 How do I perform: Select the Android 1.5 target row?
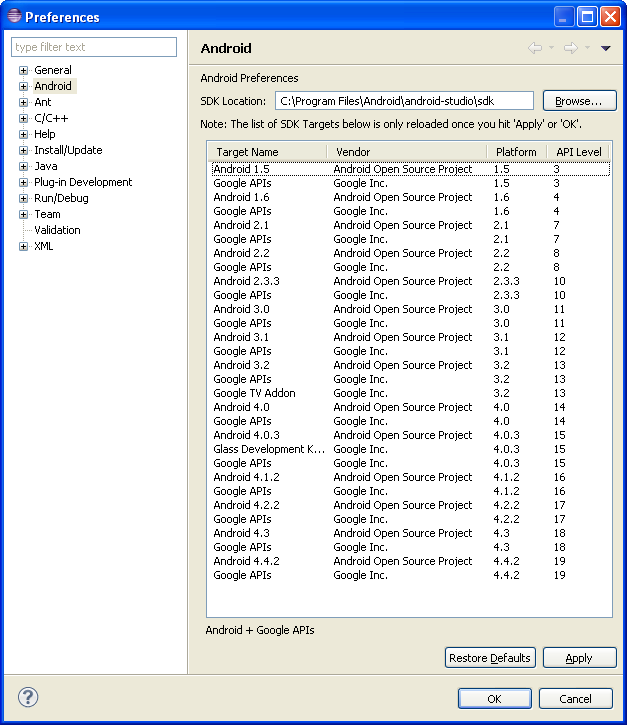tap(411, 169)
